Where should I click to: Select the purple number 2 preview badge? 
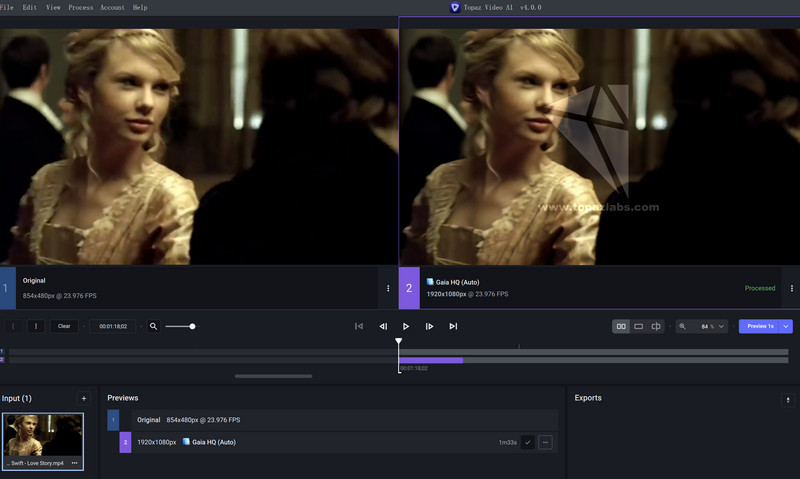coord(126,442)
